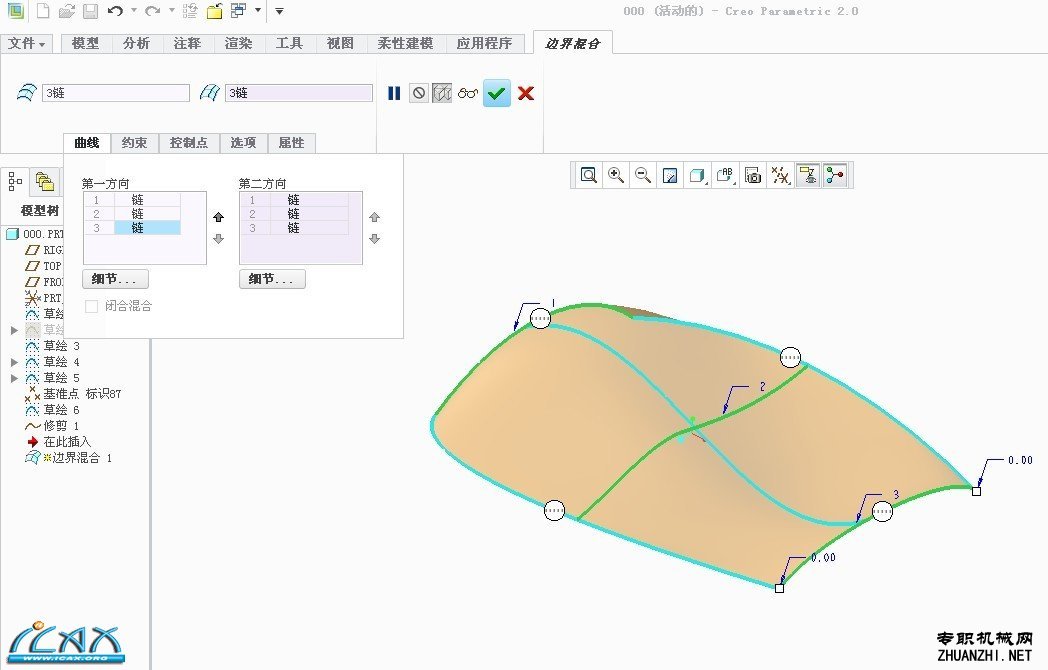Switch to the 应用程序 ribbon tab
The image size is (1048, 670).
click(x=485, y=43)
